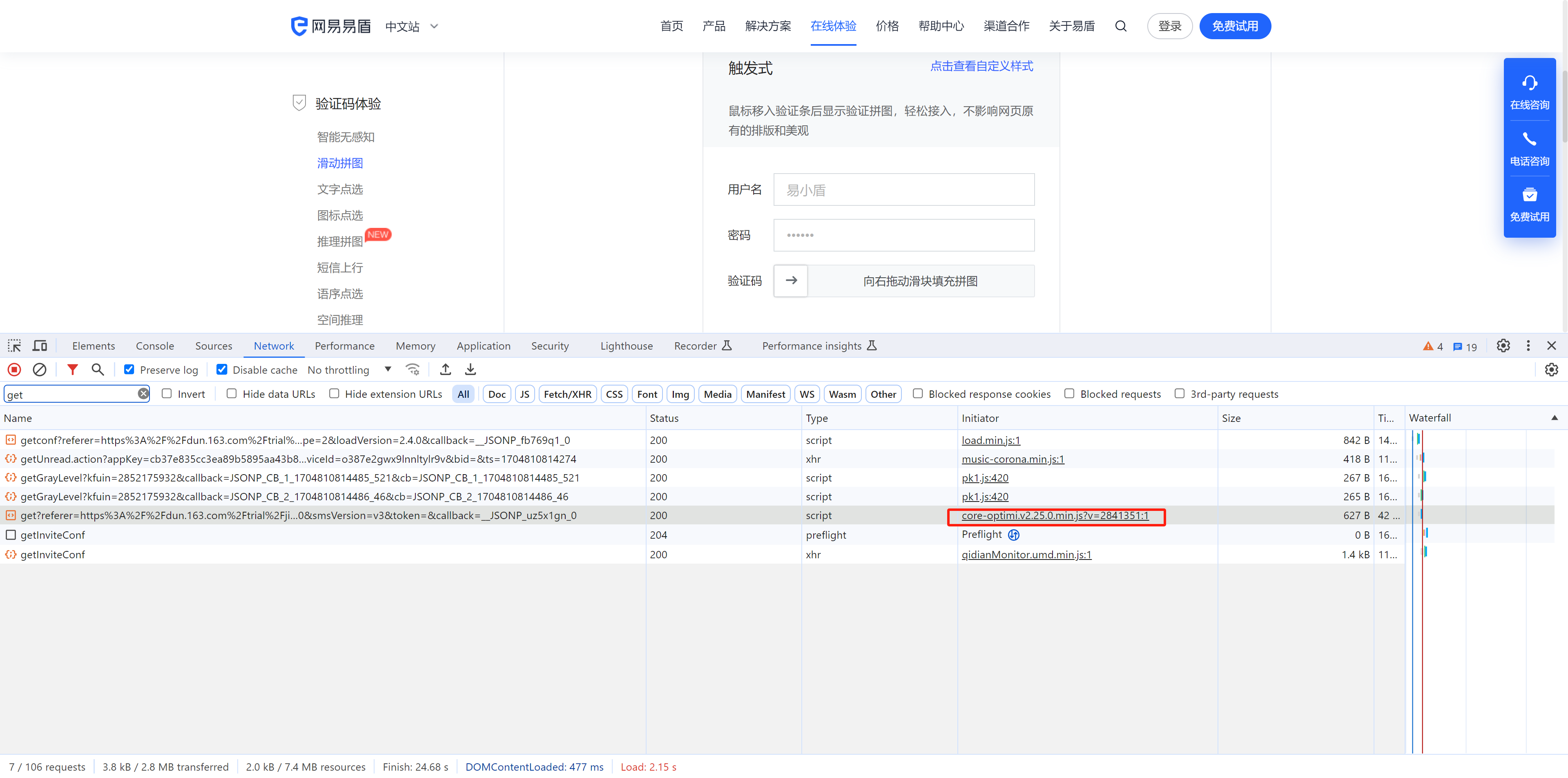
Task: Click the 网易易盾 logo
Action: [330, 26]
